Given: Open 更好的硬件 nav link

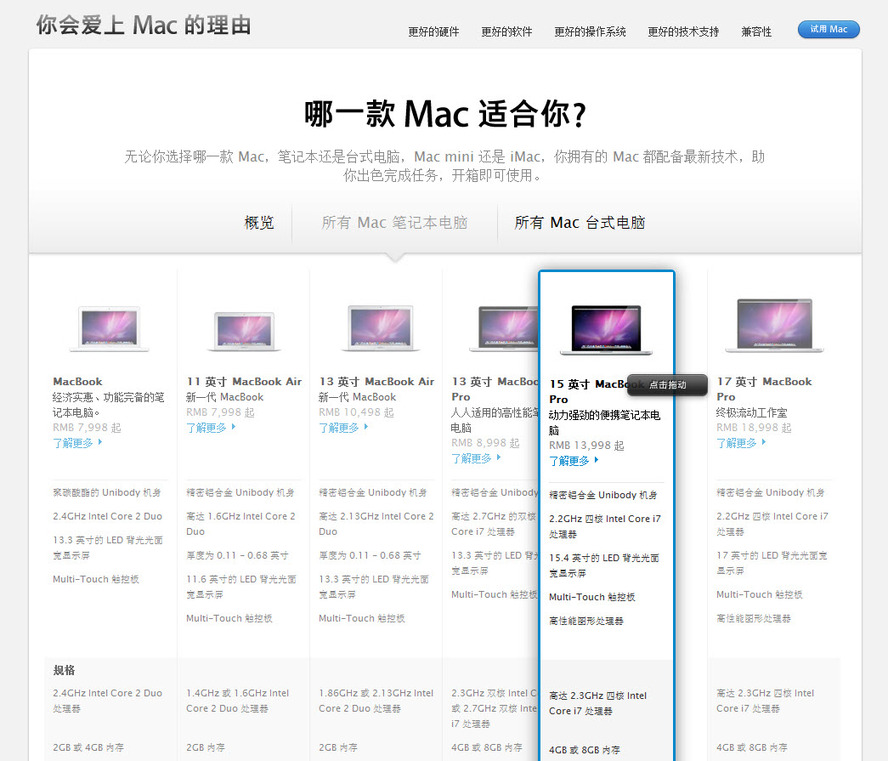Looking at the screenshot, I should coord(433,32).
